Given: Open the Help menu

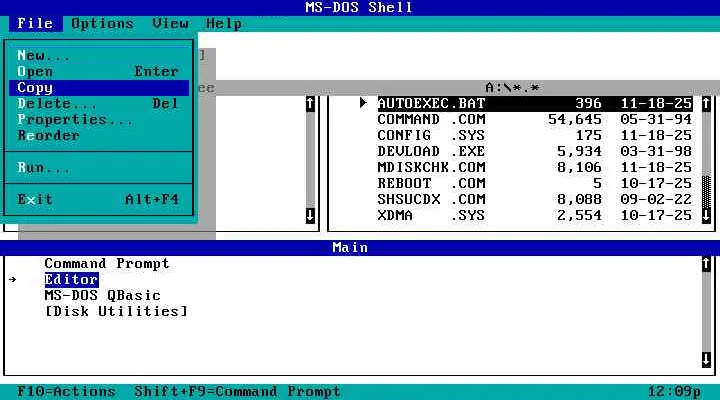Looking at the screenshot, I should pyautogui.click(x=224, y=23).
